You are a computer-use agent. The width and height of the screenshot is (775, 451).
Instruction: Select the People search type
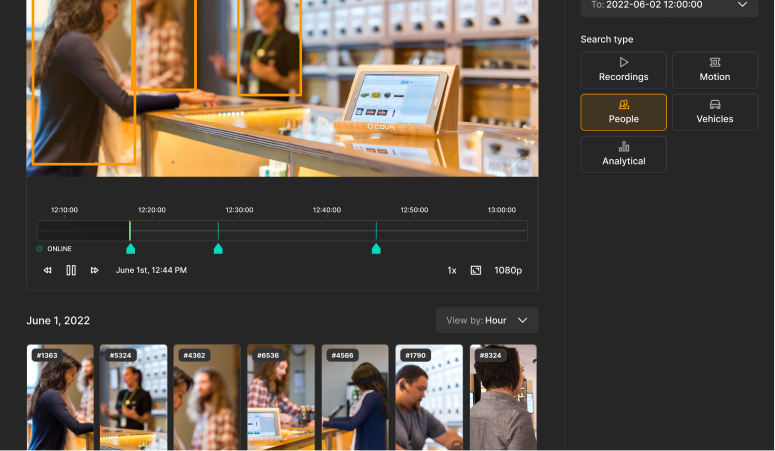point(623,112)
